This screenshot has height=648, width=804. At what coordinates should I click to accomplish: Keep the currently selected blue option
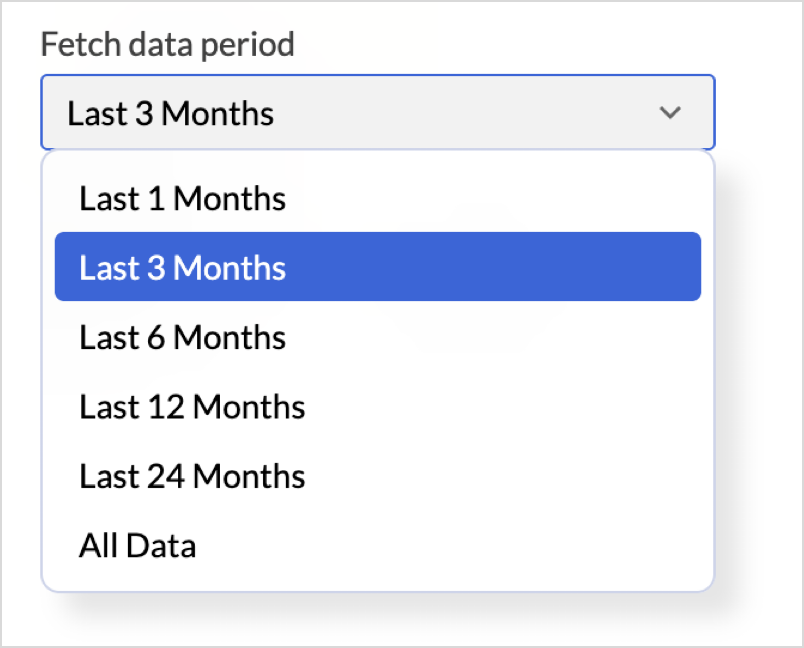(377, 268)
